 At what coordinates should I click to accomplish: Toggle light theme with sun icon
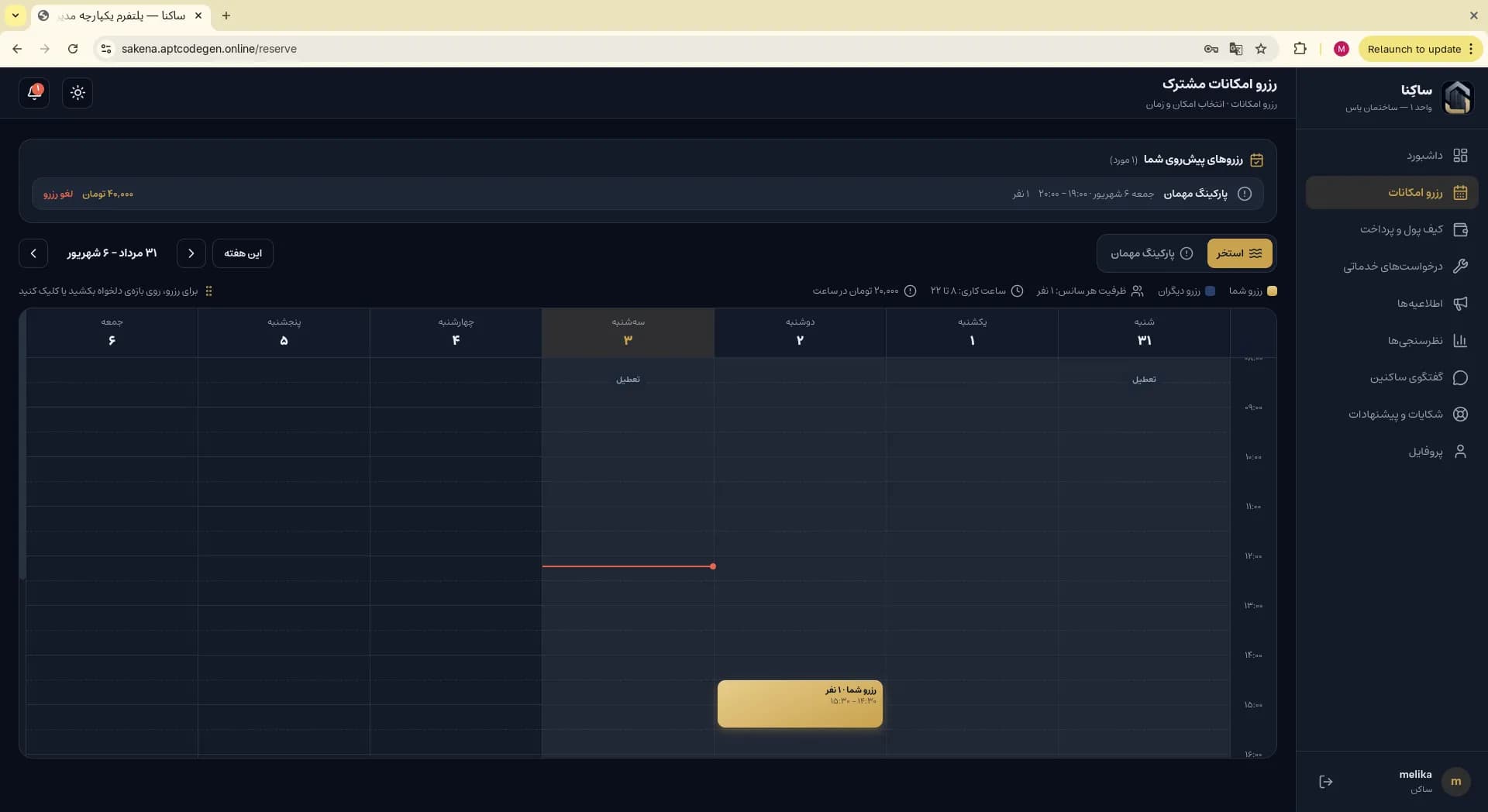pyautogui.click(x=77, y=93)
